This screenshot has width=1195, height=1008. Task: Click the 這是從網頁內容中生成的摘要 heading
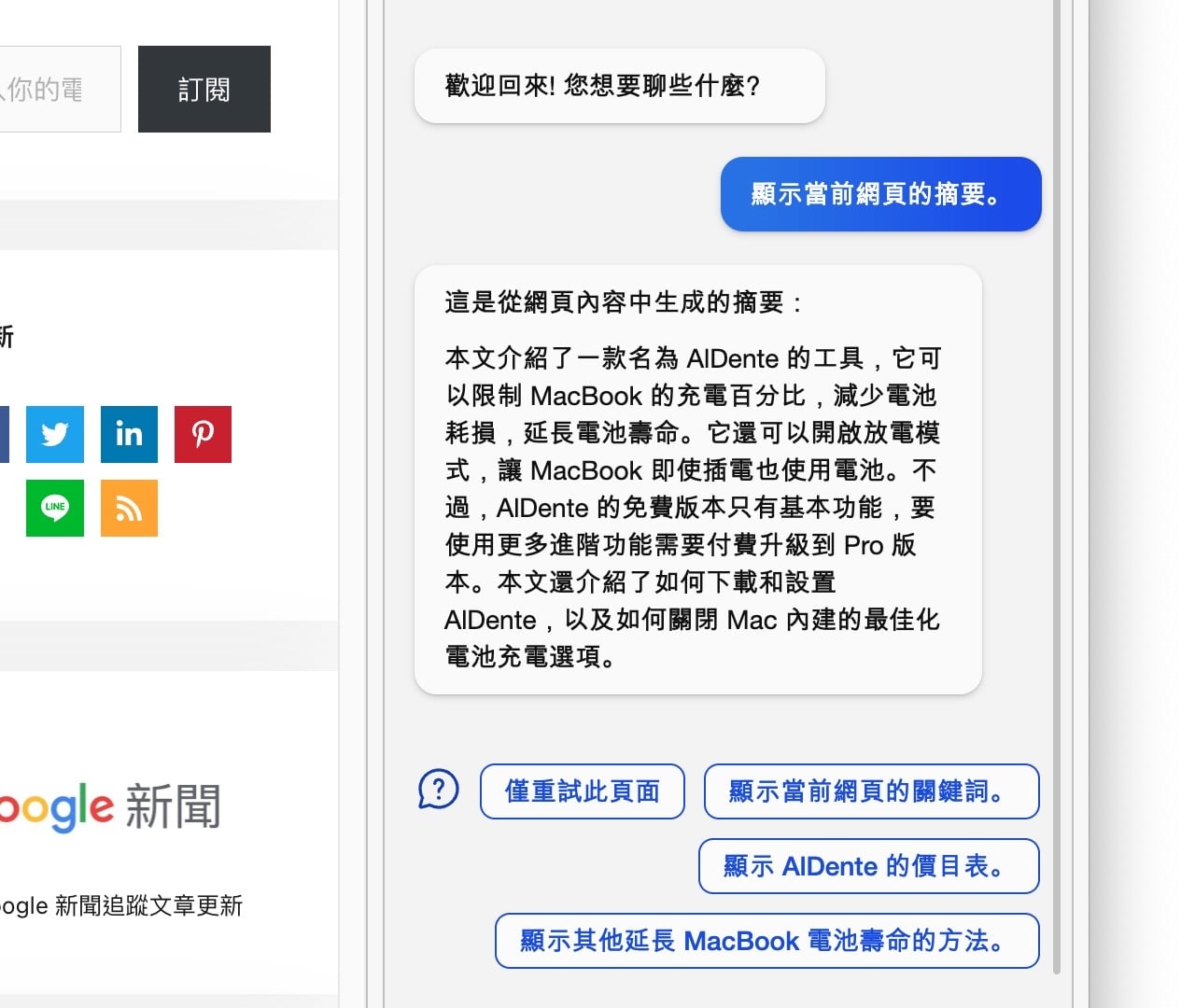[x=624, y=302]
